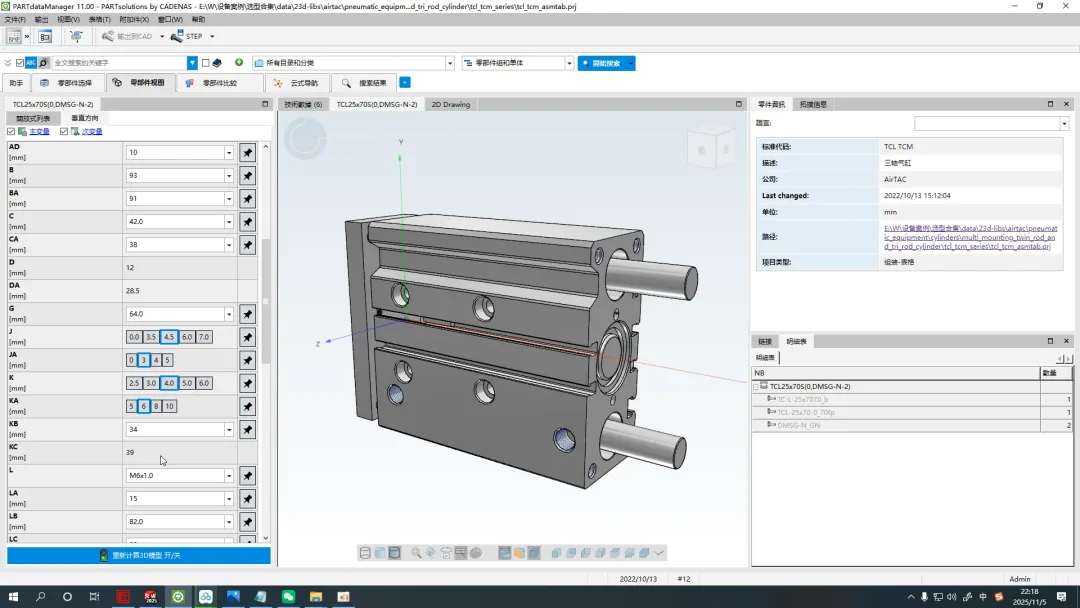Click the 开始搜索 search button

[x=606, y=63]
